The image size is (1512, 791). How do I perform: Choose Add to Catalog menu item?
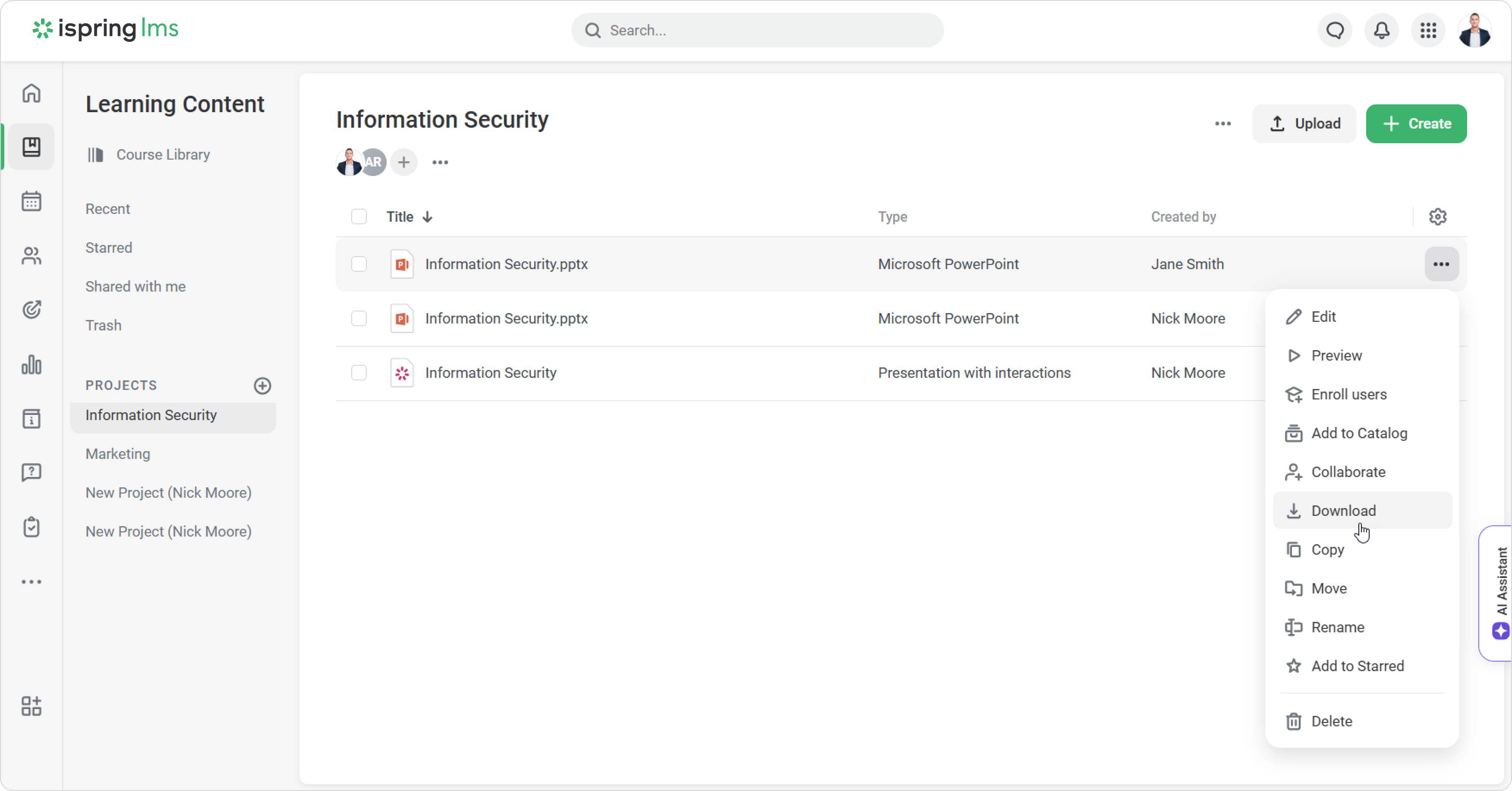(x=1359, y=433)
